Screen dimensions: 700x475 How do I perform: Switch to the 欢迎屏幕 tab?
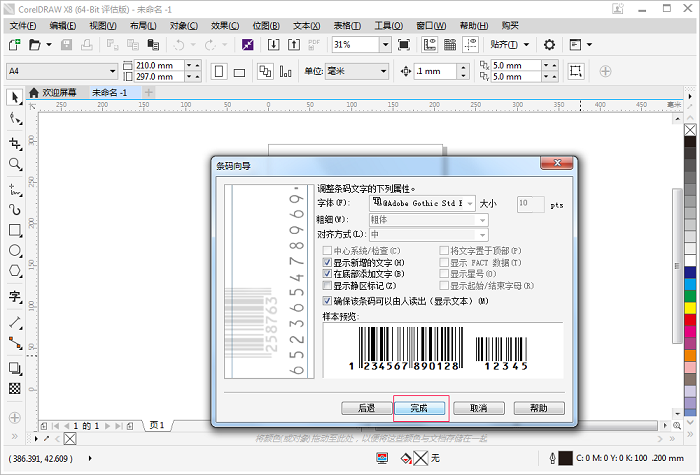[56, 92]
